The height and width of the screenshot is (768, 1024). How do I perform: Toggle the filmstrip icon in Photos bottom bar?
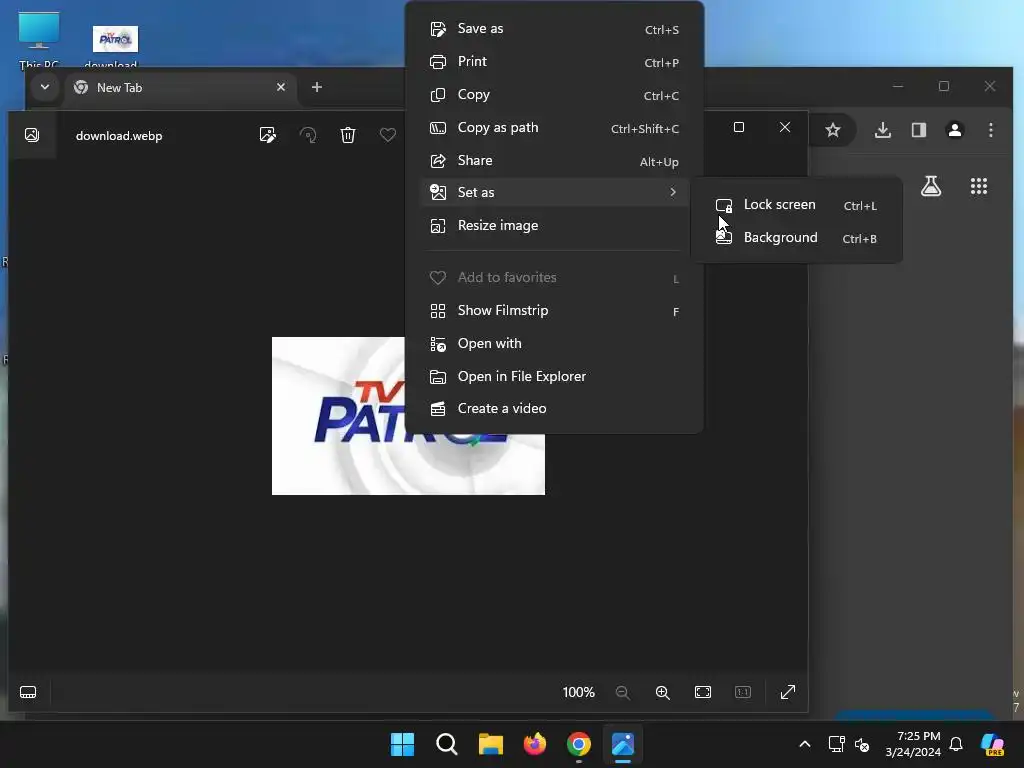point(28,692)
